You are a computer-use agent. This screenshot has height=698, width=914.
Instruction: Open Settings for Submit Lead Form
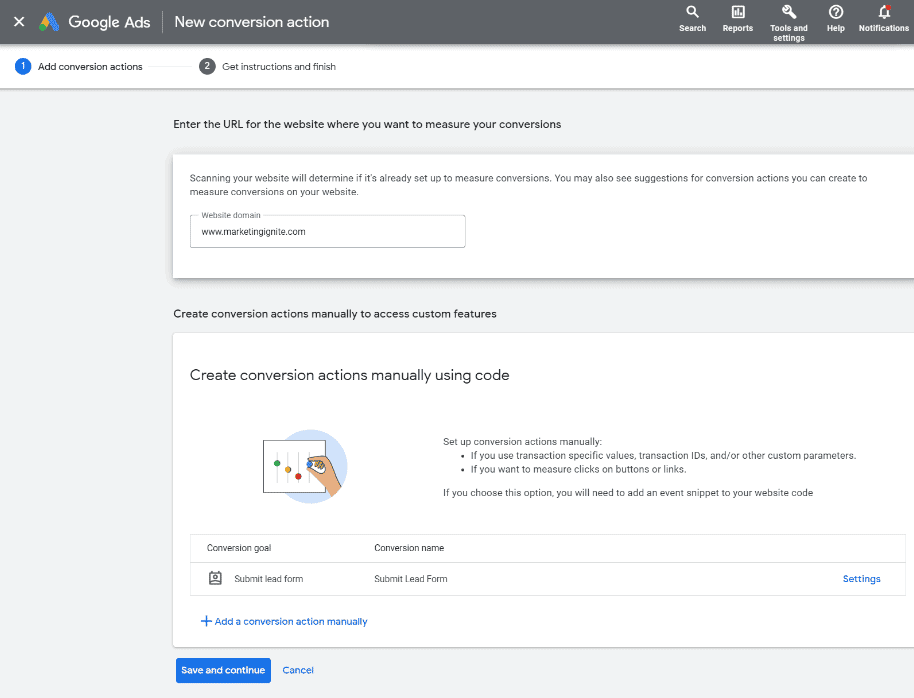pos(861,579)
